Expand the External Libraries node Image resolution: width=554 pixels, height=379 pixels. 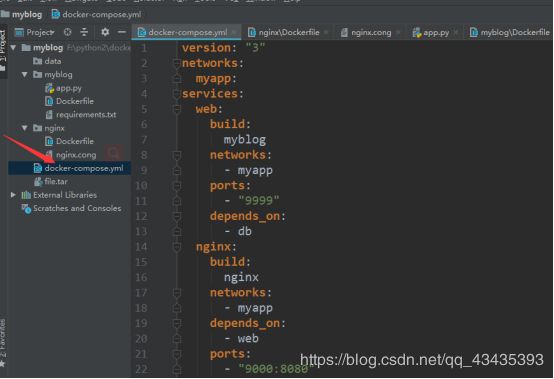point(13,195)
